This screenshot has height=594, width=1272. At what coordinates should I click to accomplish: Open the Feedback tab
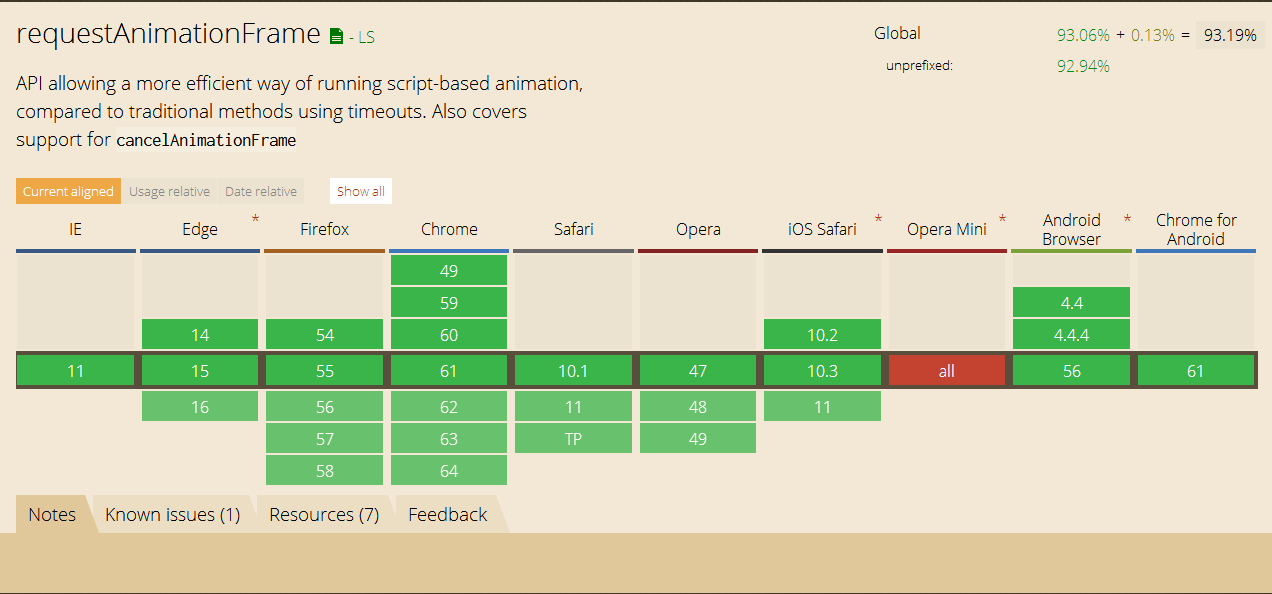[447, 515]
